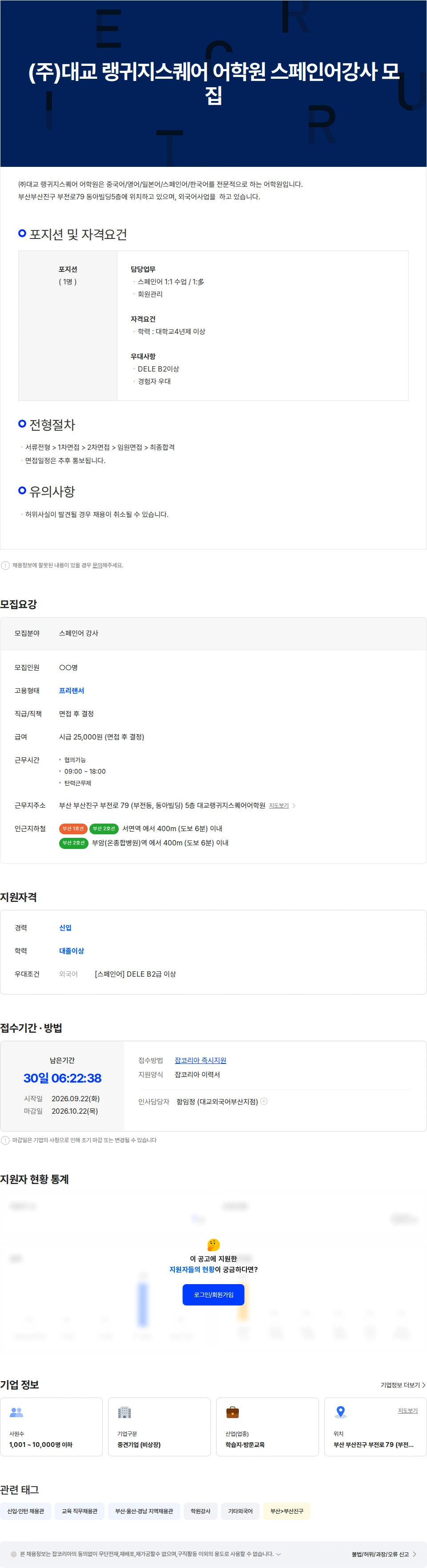Click the 서류전형 > 1차면접 process line
This screenshot has width=427, height=1568.
[100, 447]
